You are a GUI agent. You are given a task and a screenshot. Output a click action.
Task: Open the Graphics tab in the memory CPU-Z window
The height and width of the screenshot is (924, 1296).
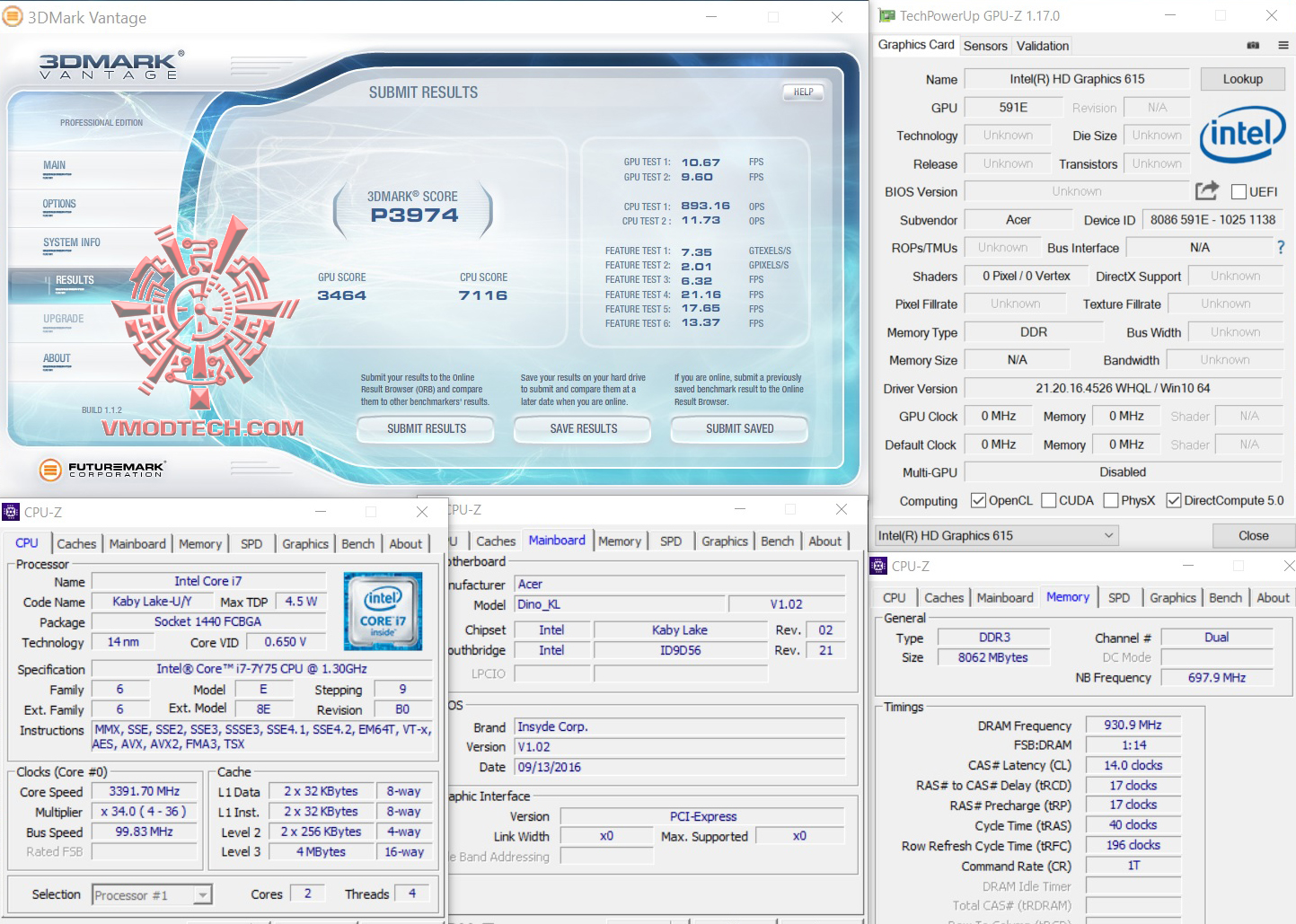[x=1173, y=597]
